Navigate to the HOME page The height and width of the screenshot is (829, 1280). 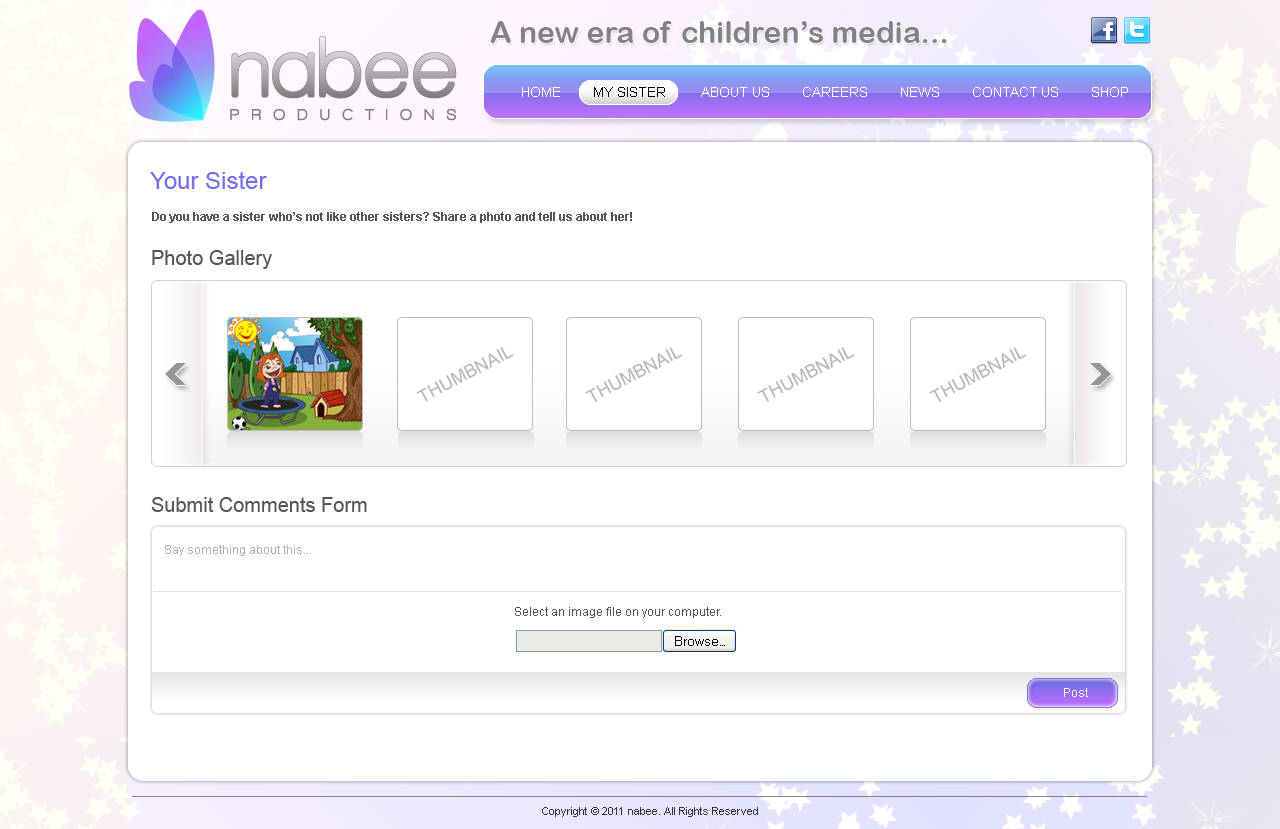[x=540, y=92]
